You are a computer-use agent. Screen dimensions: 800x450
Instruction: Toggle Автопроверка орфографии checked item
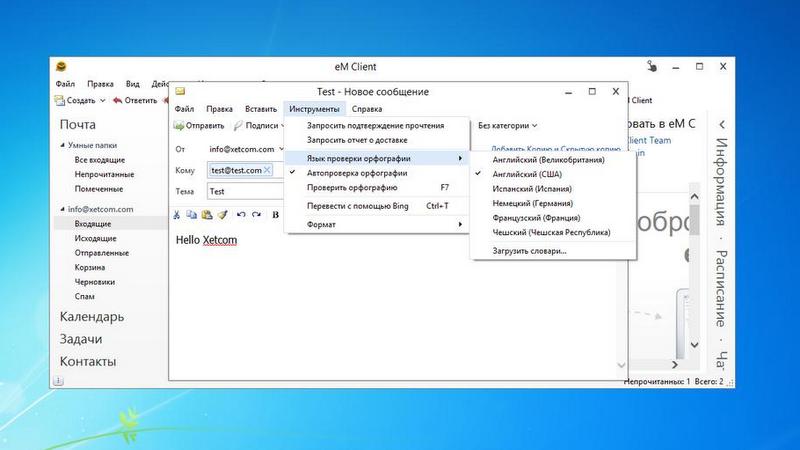point(377,173)
